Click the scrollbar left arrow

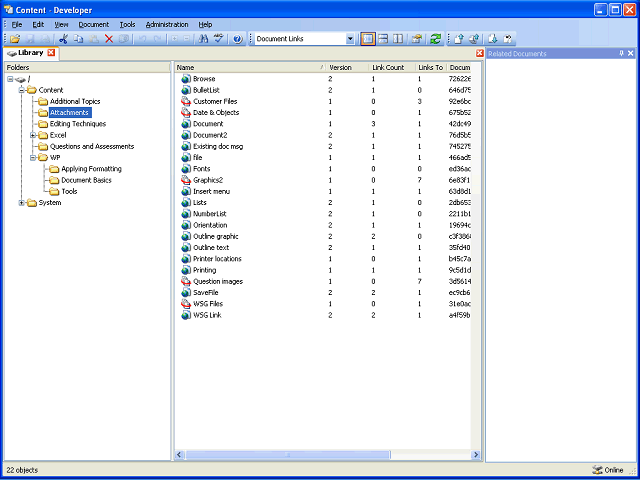coord(180,455)
